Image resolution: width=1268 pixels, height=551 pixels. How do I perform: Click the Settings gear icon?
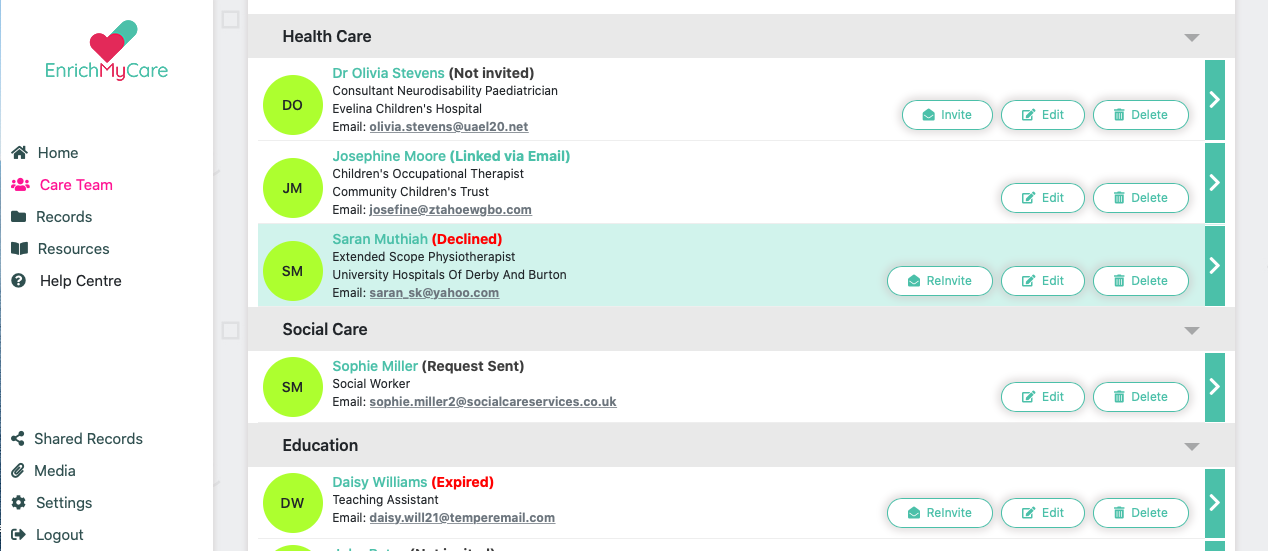(x=18, y=503)
